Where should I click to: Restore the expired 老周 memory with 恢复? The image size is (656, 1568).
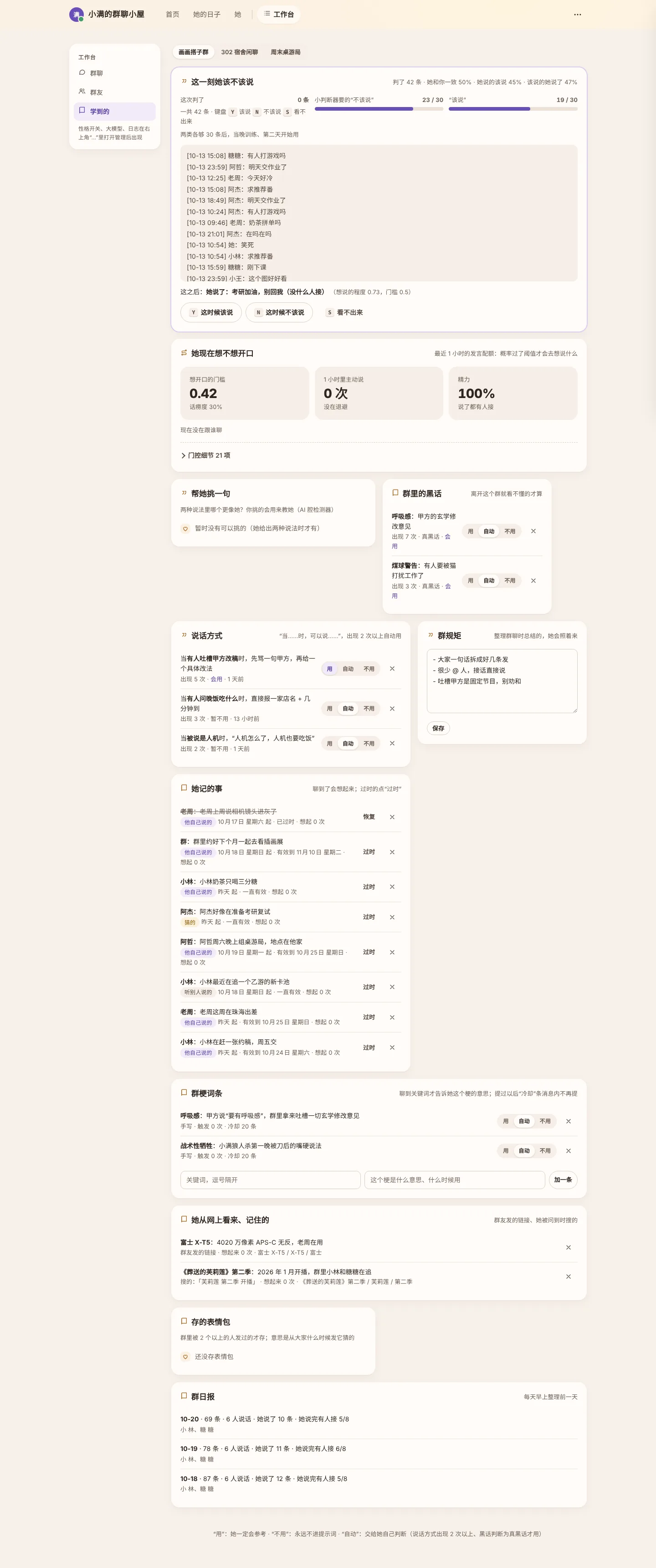coord(369,817)
